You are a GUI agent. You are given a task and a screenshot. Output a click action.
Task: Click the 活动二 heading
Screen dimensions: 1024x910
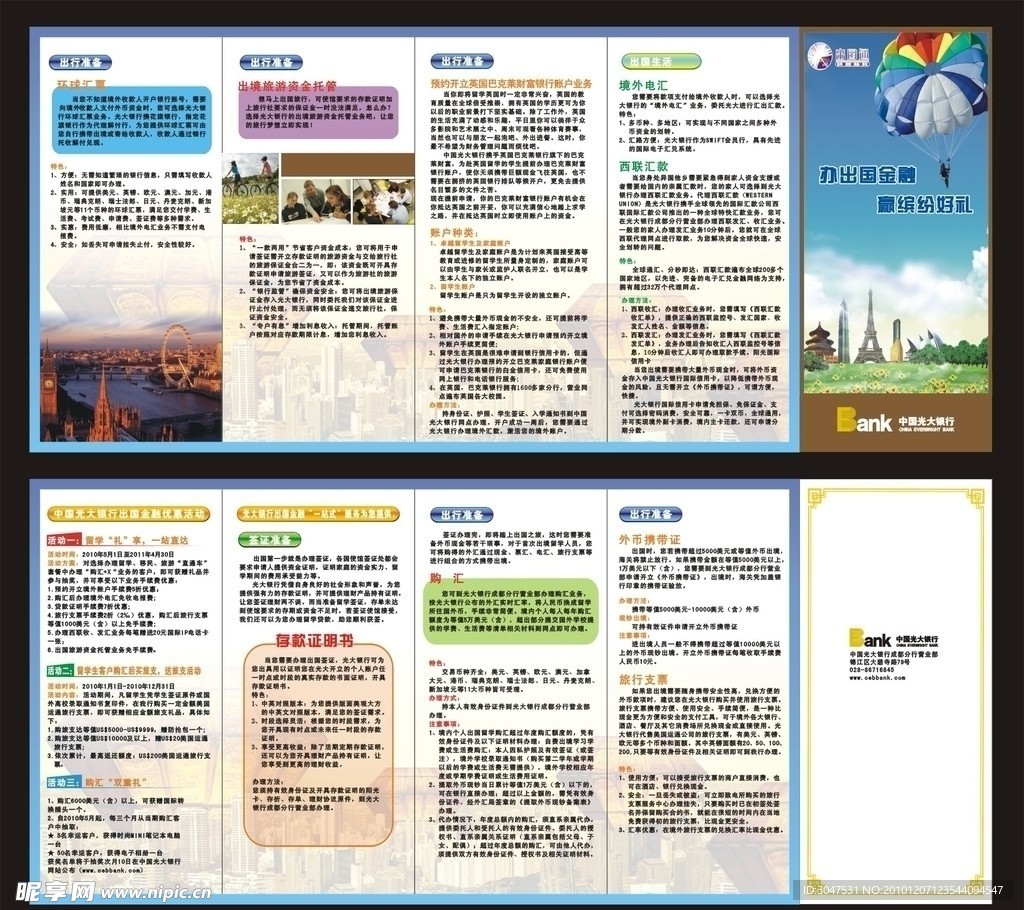[123, 670]
